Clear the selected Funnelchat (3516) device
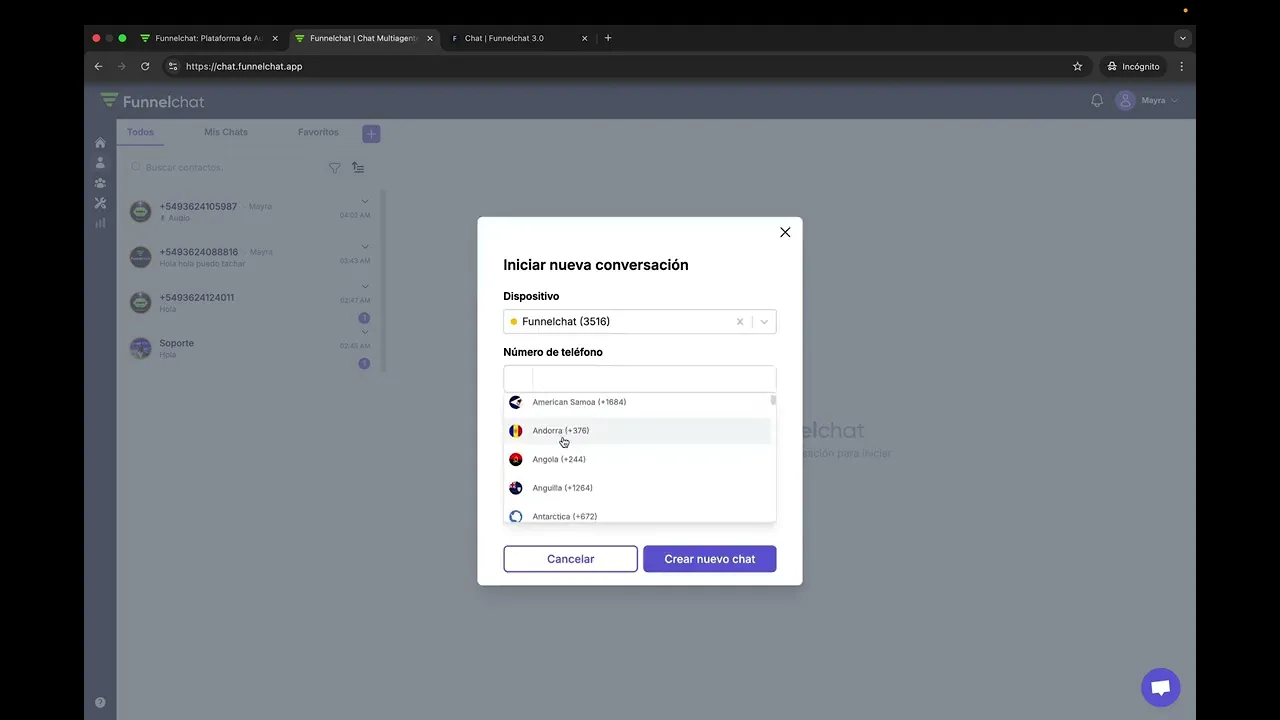1280x720 pixels. point(740,322)
